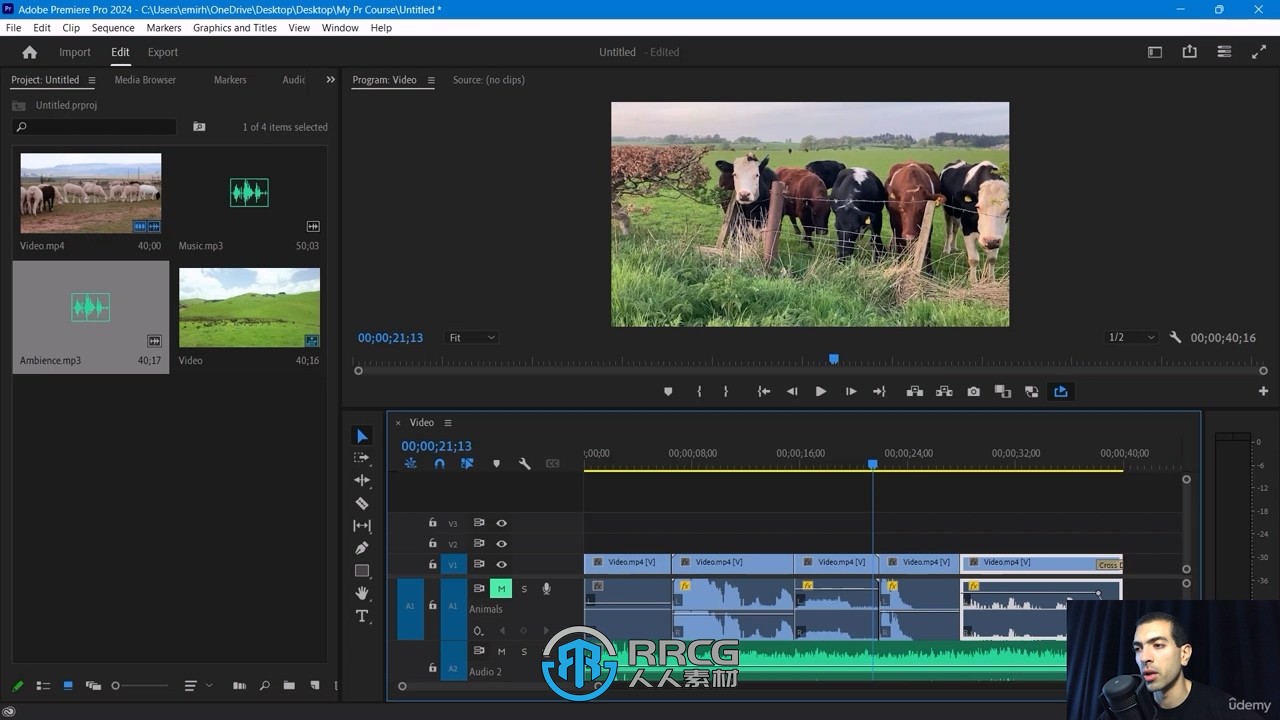Select the Track Select Forward tool
The height and width of the screenshot is (720, 1280).
tap(362, 458)
